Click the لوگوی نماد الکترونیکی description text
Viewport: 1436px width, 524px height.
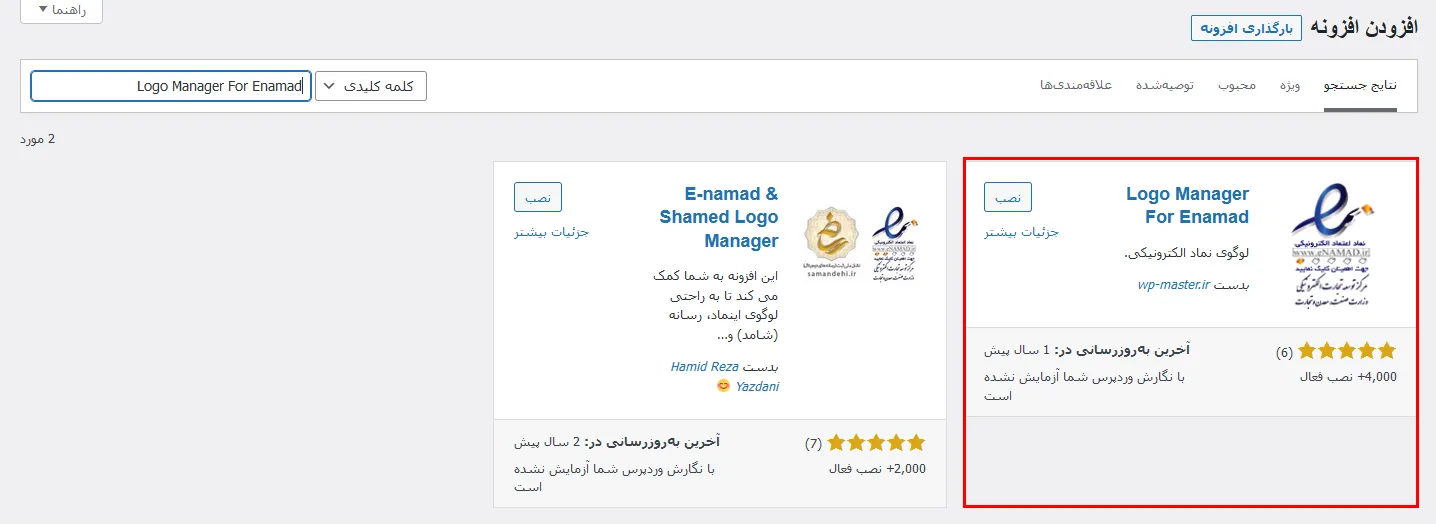[x=1187, y=253]
